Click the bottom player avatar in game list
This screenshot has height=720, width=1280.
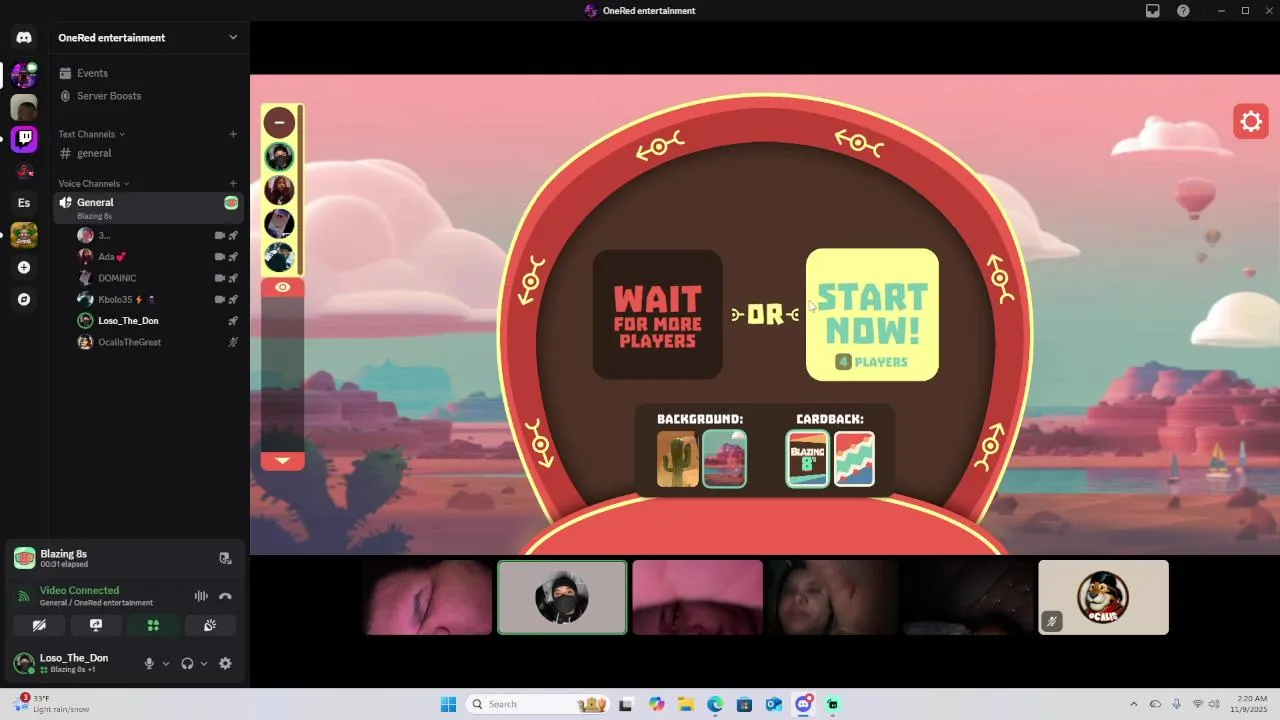click(x=279, y=257)
